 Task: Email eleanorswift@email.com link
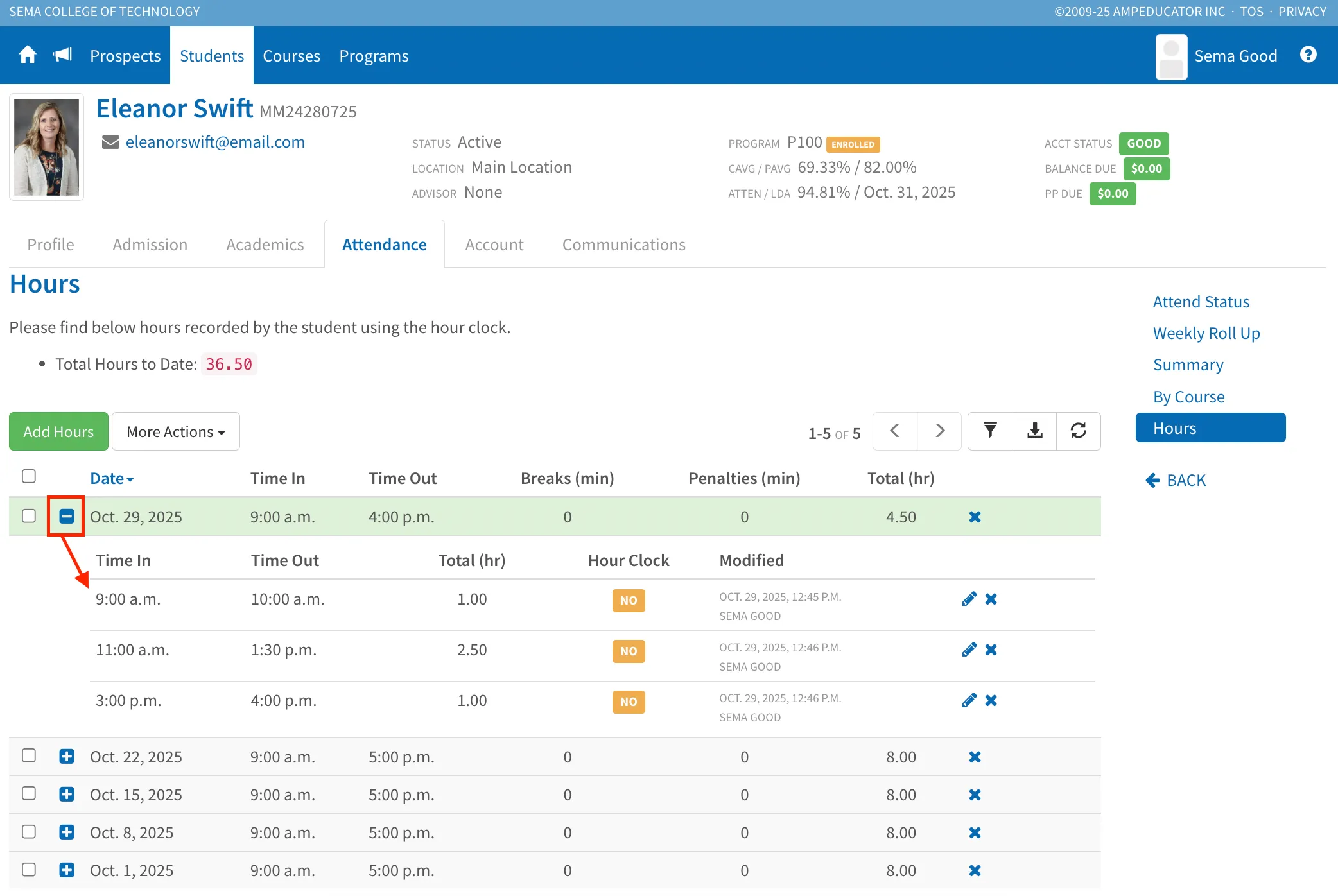tap(215, 142)
